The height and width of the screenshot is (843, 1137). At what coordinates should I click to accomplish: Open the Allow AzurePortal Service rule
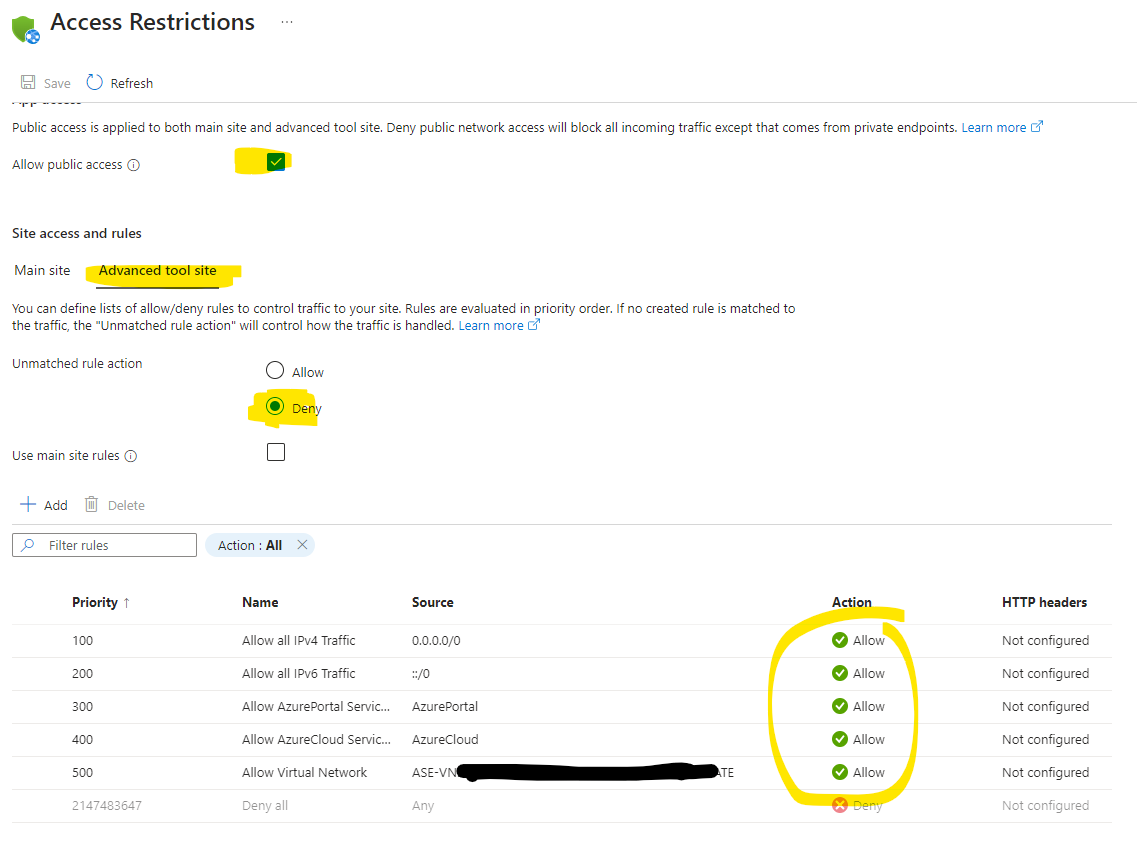point(316,707)
